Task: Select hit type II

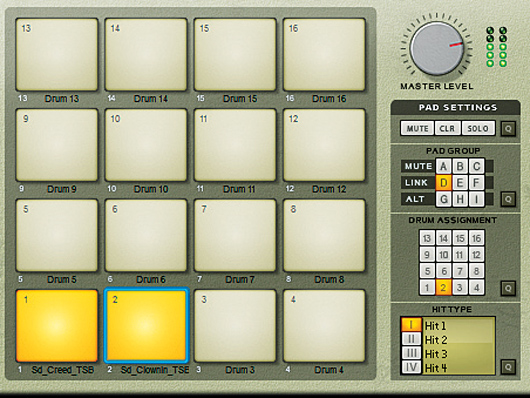Action: [411, 339]
